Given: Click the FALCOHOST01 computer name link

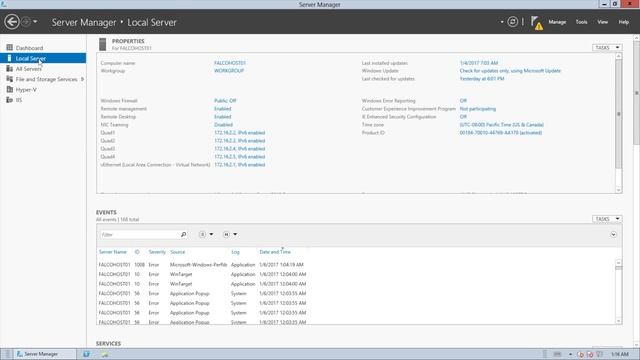Looking at the screenshot, I should (230, 63).
